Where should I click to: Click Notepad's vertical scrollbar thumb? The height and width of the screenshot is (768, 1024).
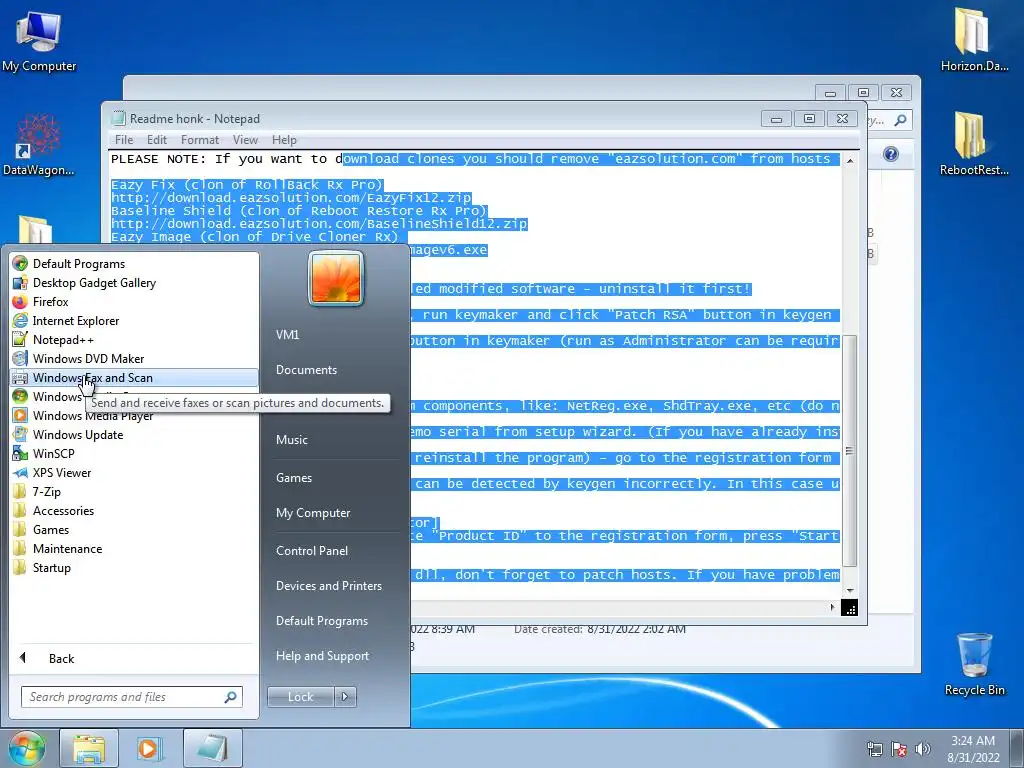pyautogui.click(x=850, y=451)
